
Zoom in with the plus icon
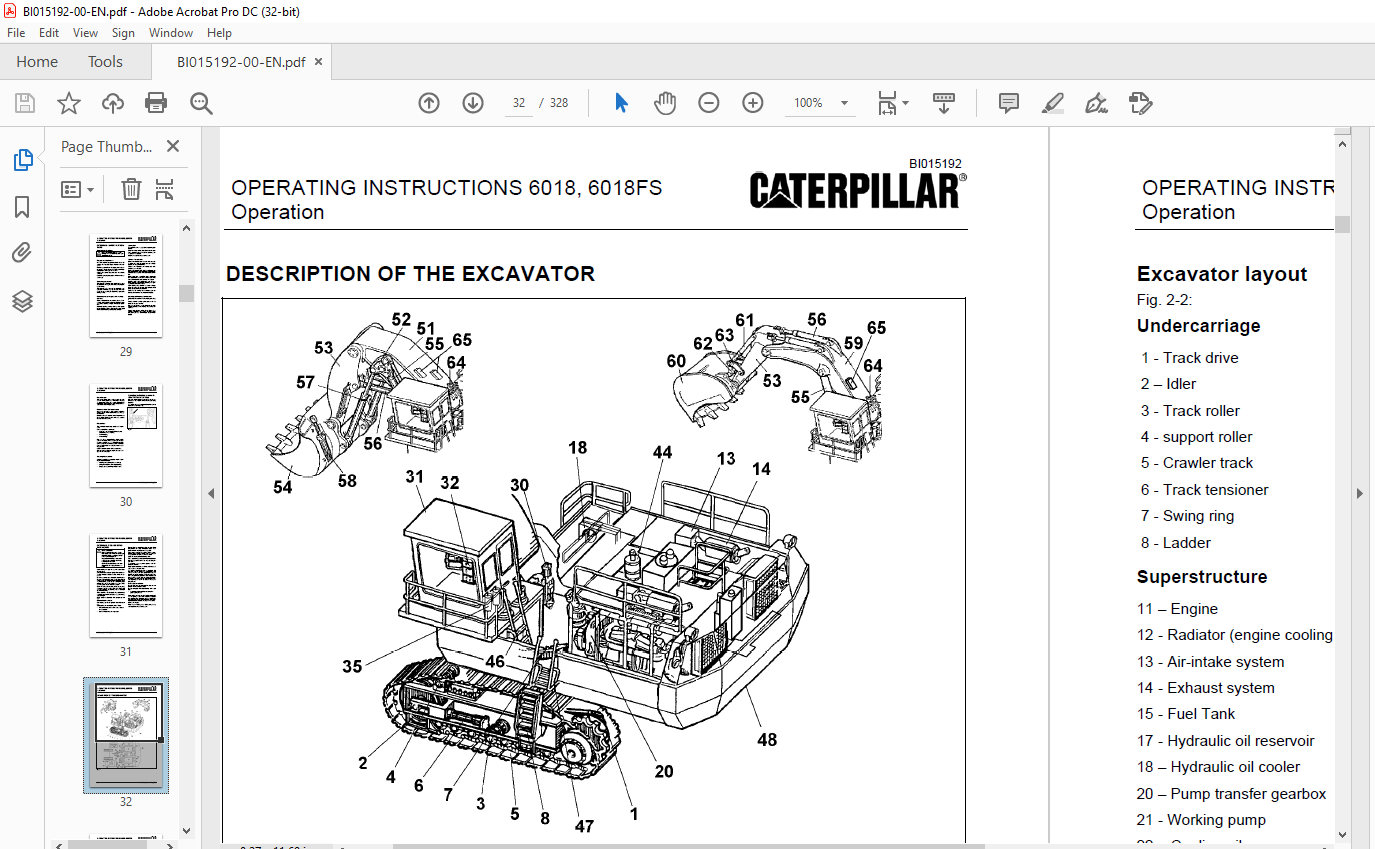click(753, 103)
